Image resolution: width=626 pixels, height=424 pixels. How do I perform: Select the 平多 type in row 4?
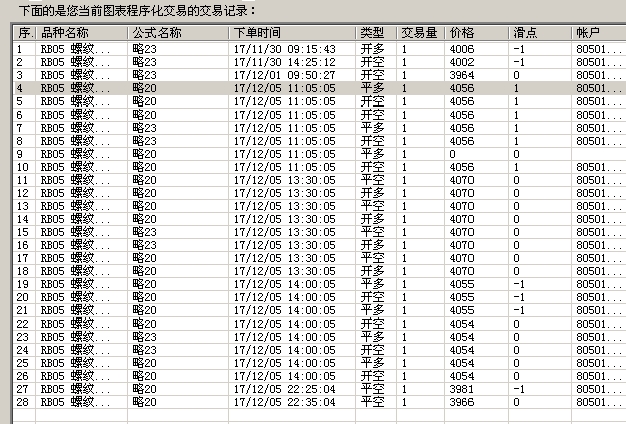pos(372,88)
